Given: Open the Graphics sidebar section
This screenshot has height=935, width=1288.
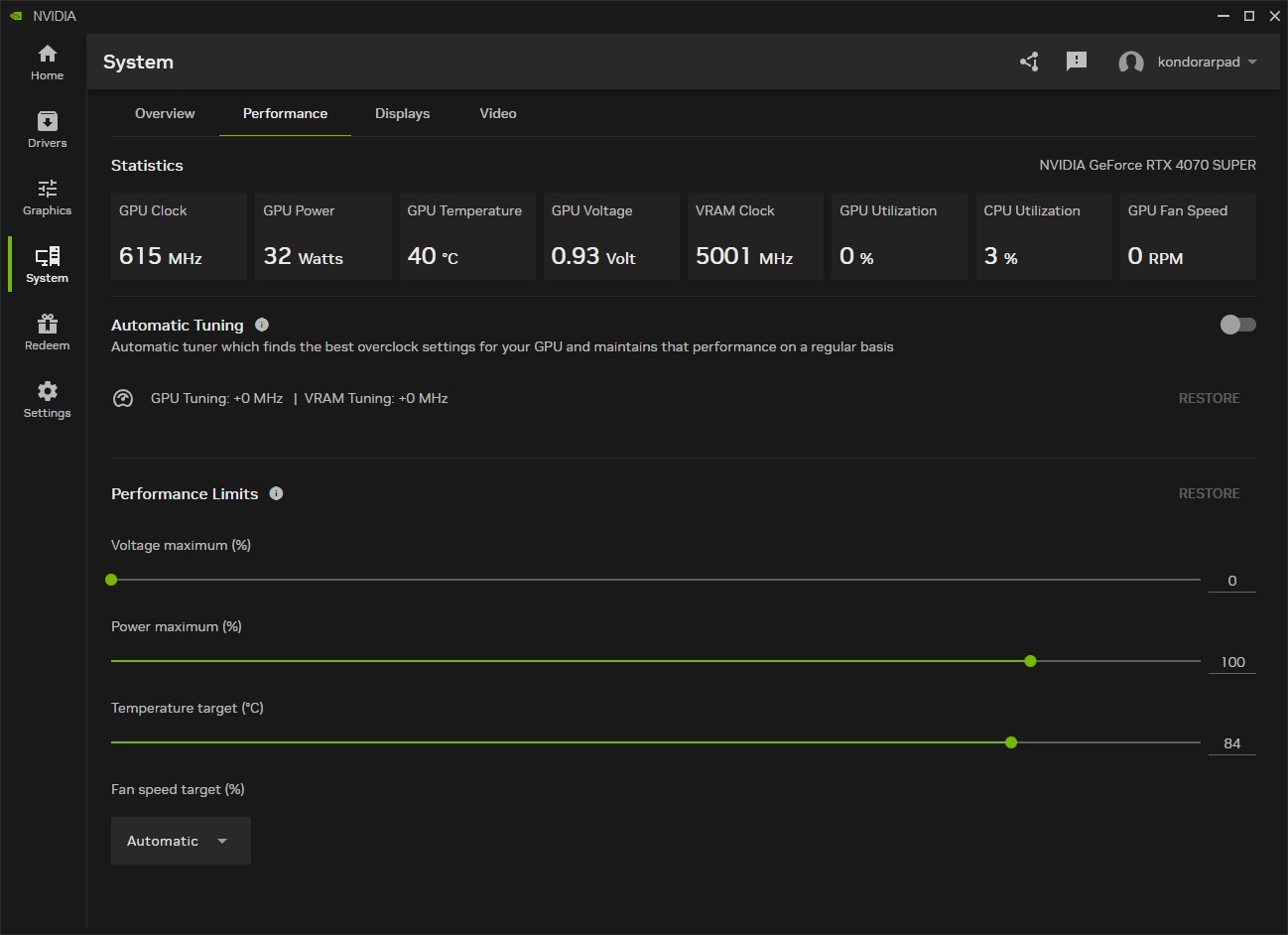Looking at the screenshot, I should tap(47, 197).
